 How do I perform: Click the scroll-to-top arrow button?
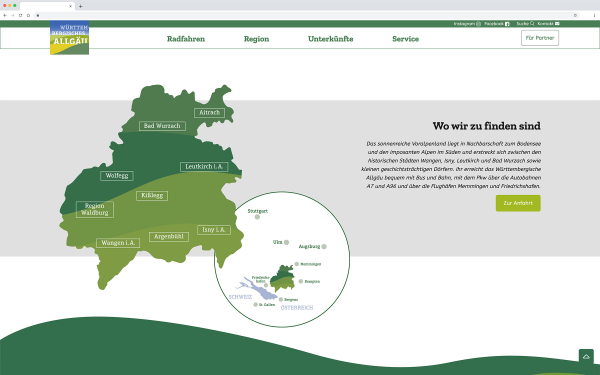tap(586, 357)
